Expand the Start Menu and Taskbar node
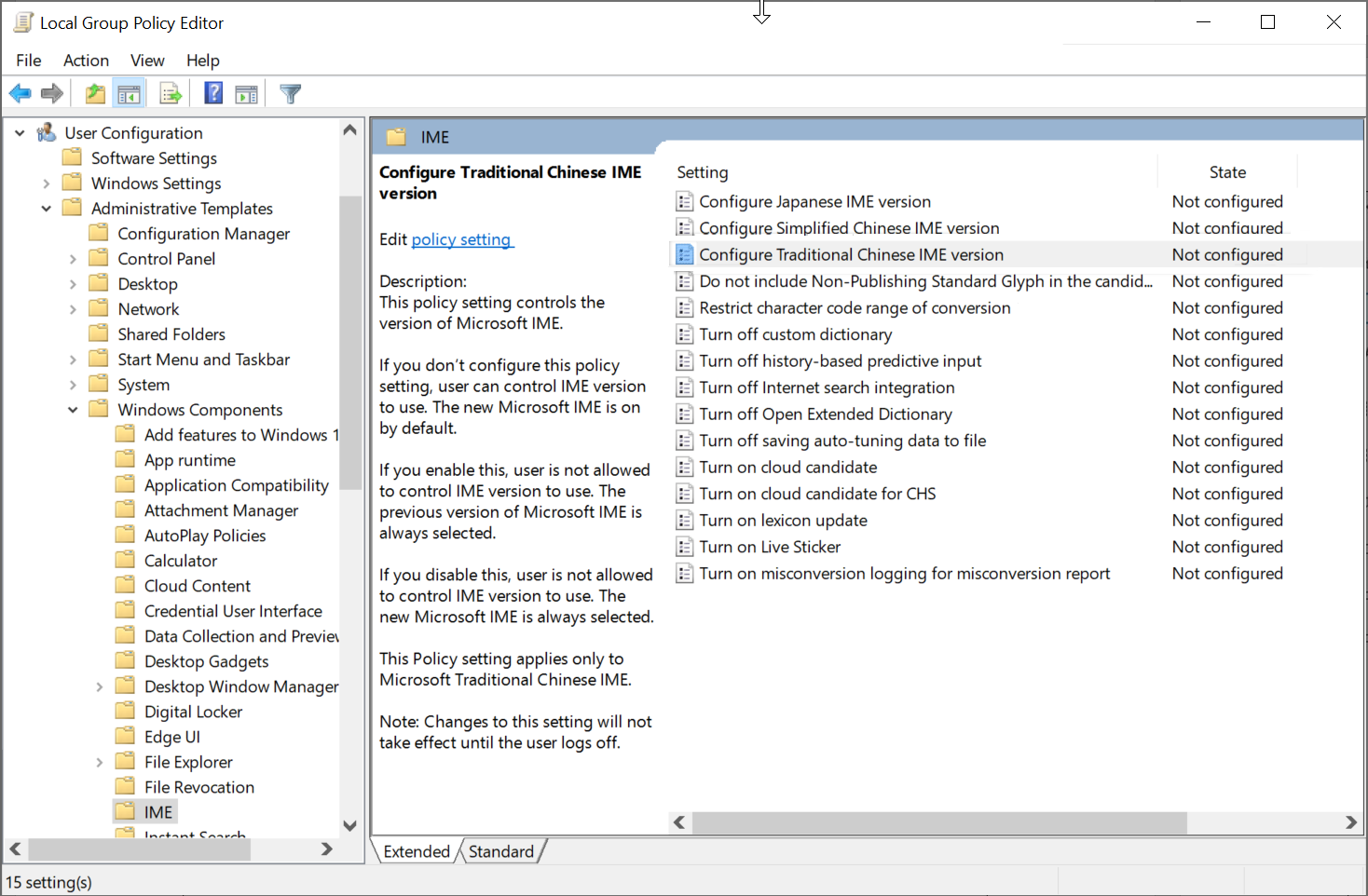The image size is (1368, 896). (73, 360)
